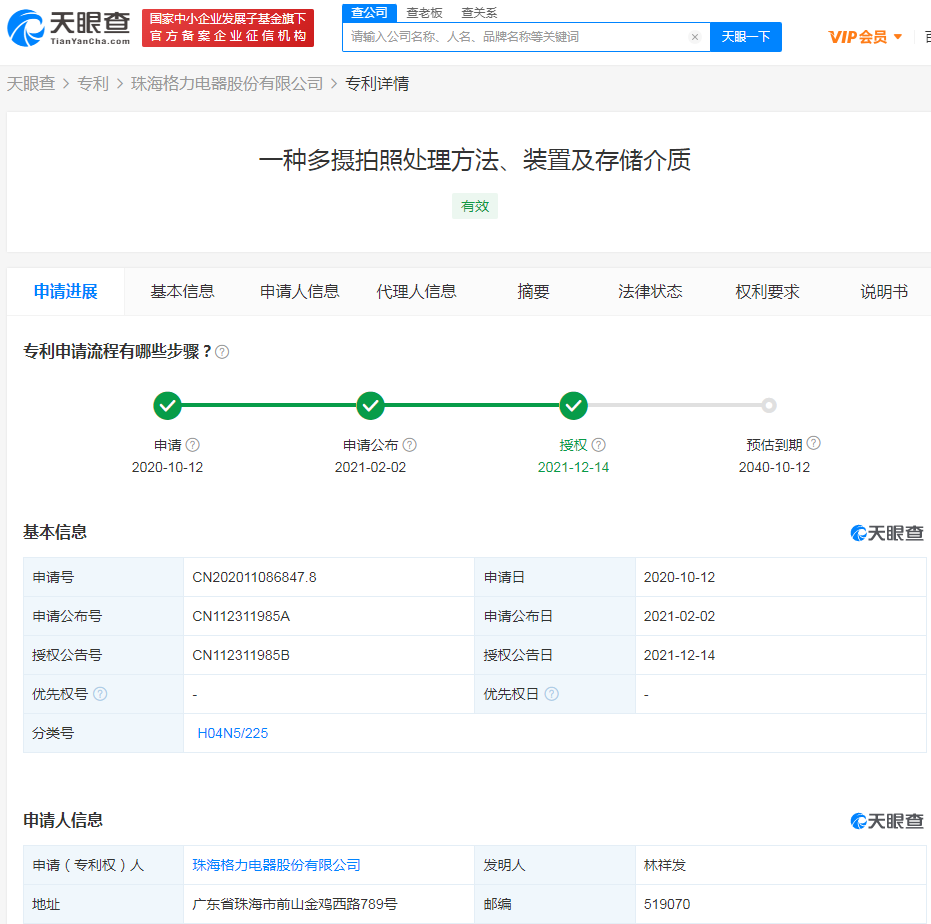The height and width of the screenshot is (924, 931).
Task: Select postal code 519070
Action: tap(667, 904)
